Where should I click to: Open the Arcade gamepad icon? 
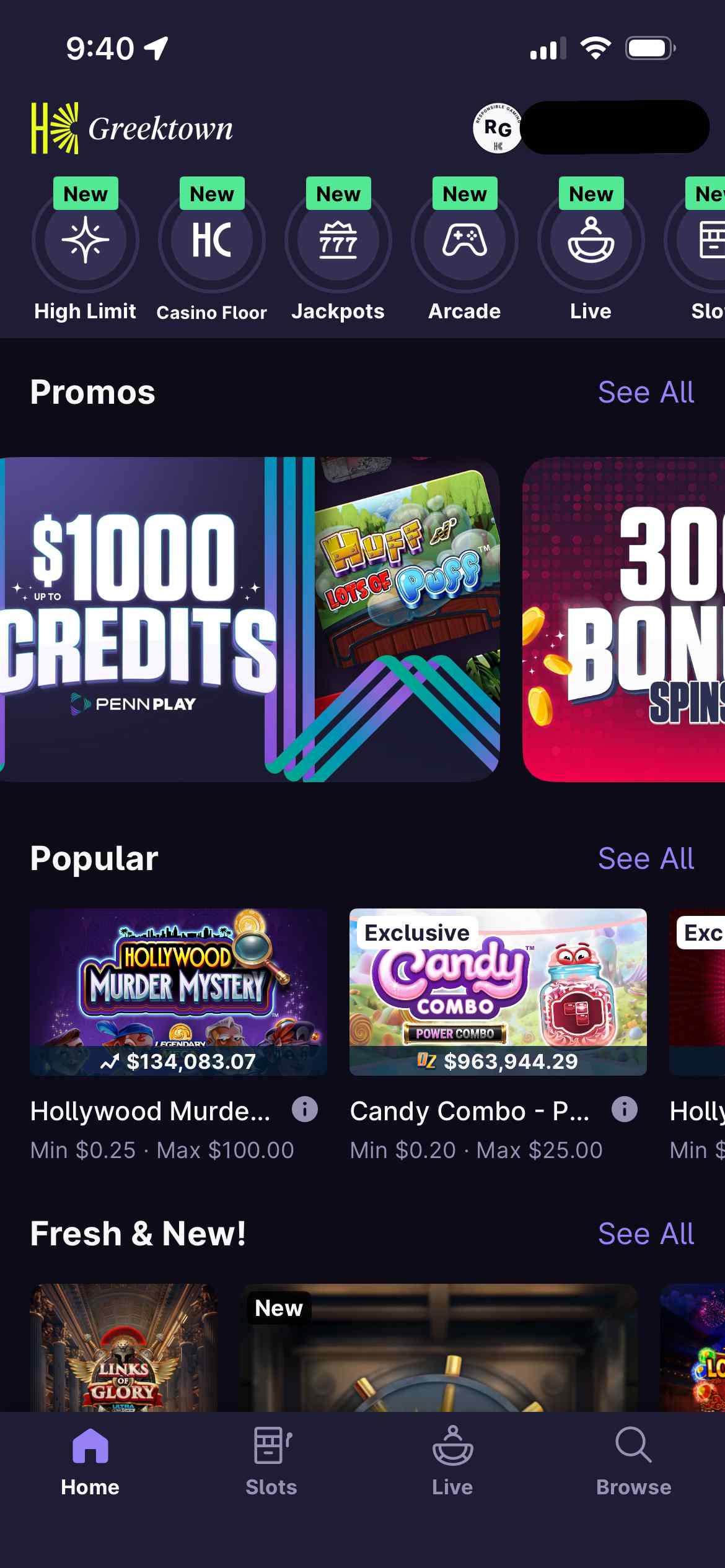click(x=465, y=240)
